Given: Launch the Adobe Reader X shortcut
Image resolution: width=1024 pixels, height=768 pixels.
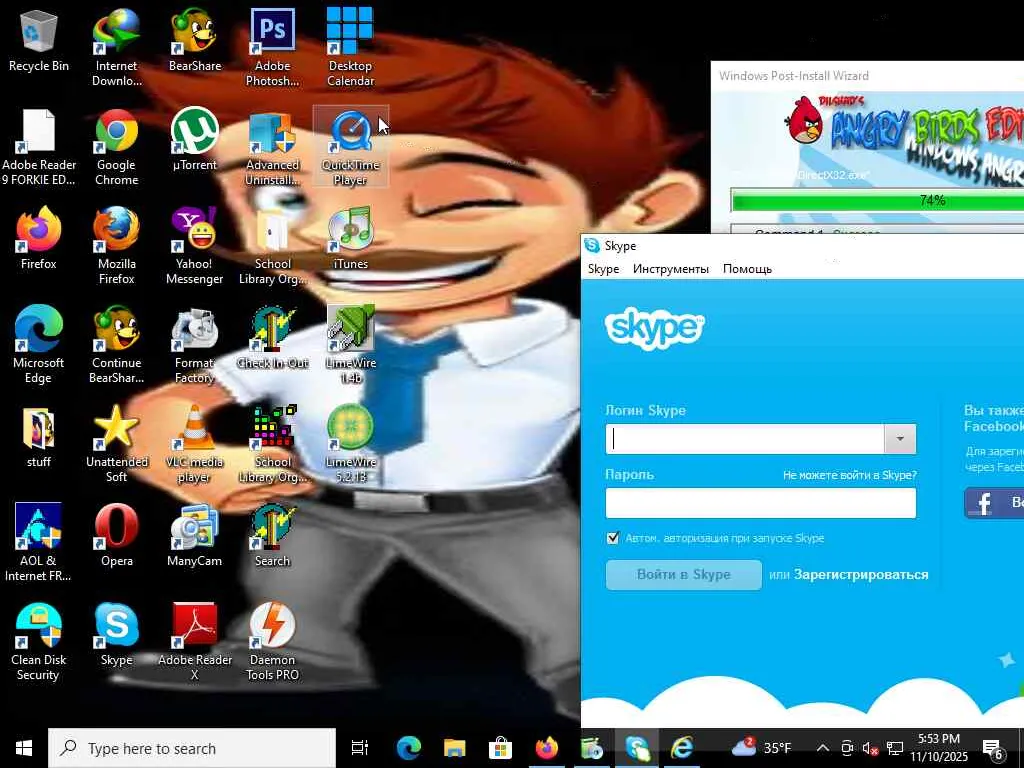Looking at the screenshot, I should 195,641.
